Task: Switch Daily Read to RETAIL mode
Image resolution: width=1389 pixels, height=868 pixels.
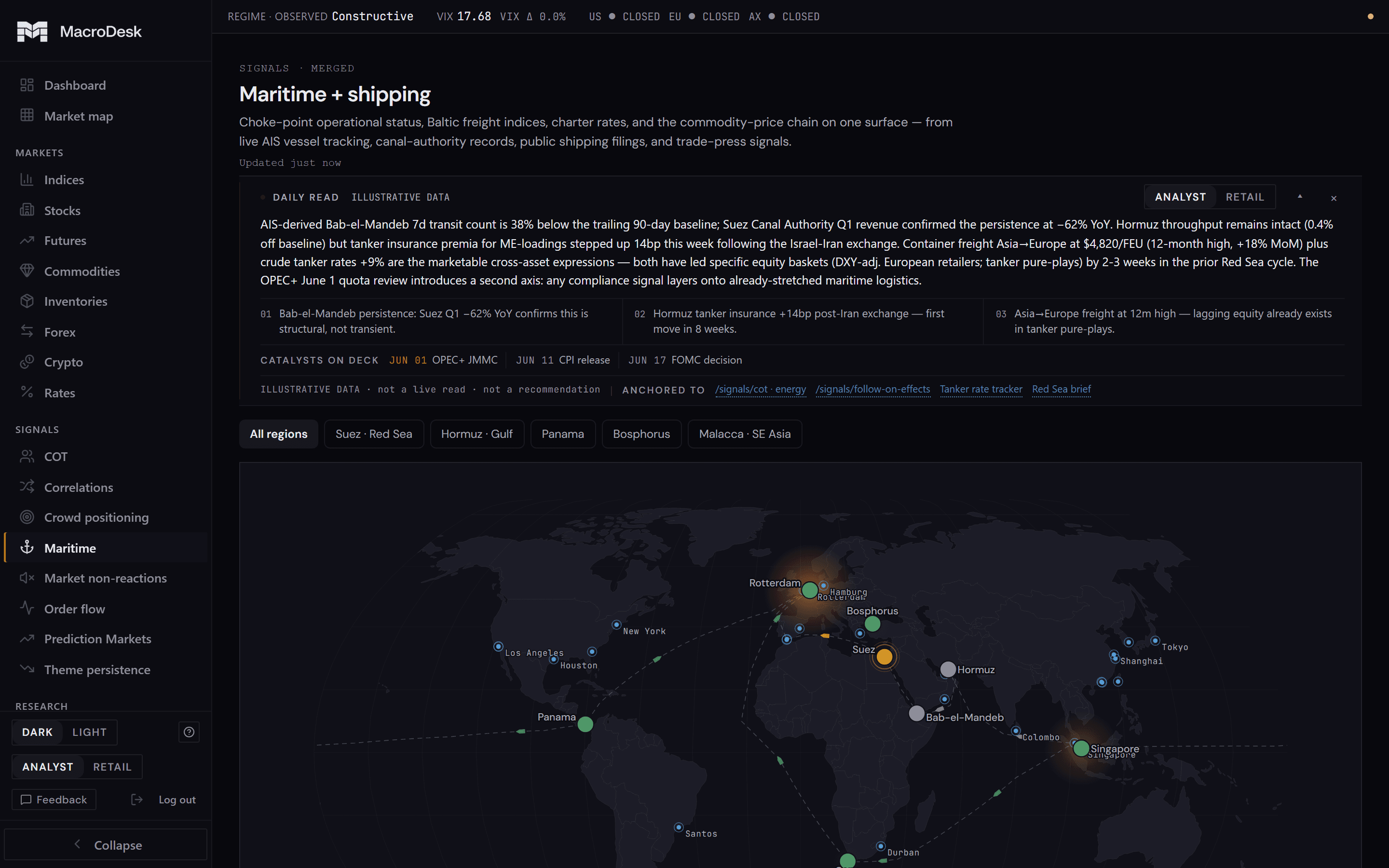Action: pyautogui.click(x=1245, y=197)
